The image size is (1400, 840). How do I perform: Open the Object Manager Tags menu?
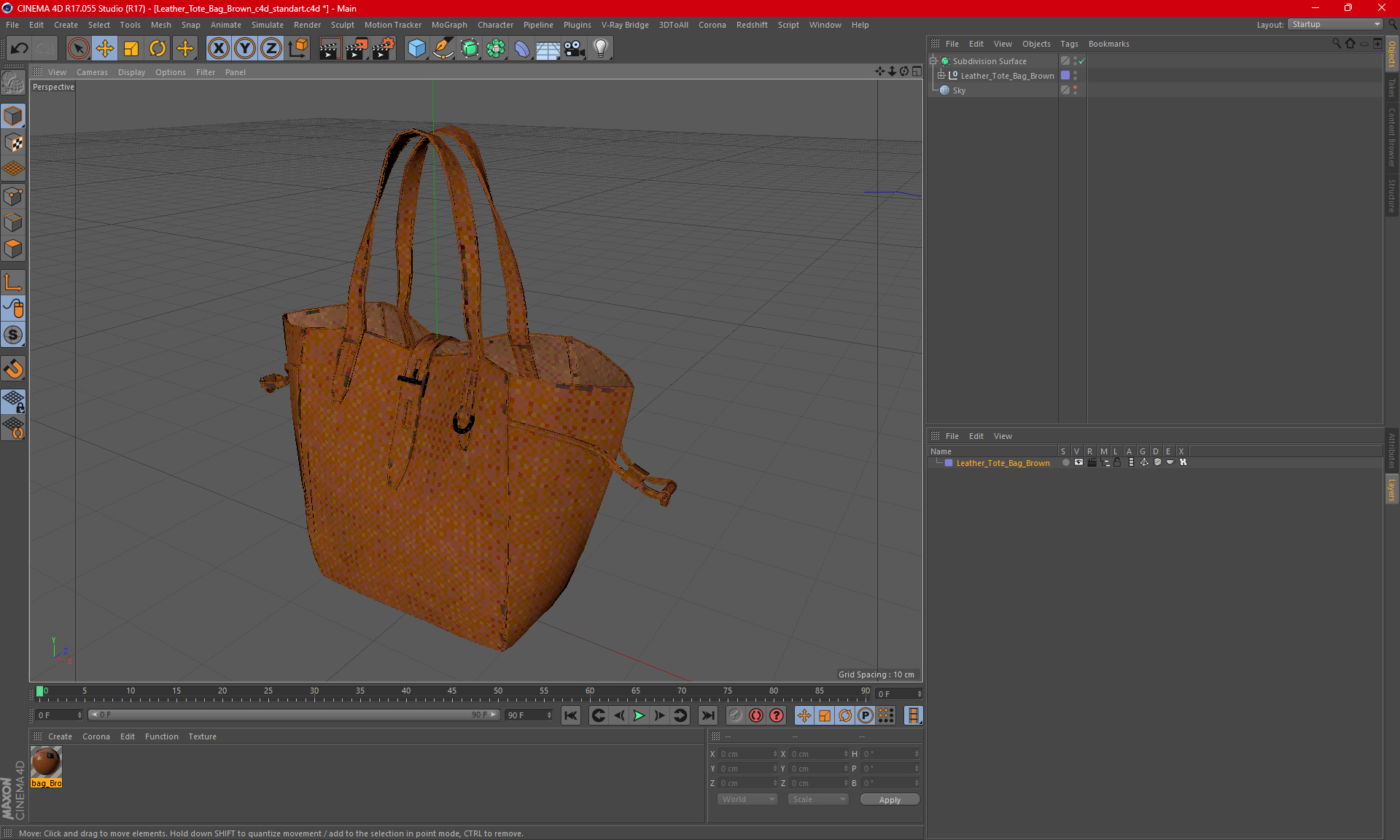click(1069, 44)
